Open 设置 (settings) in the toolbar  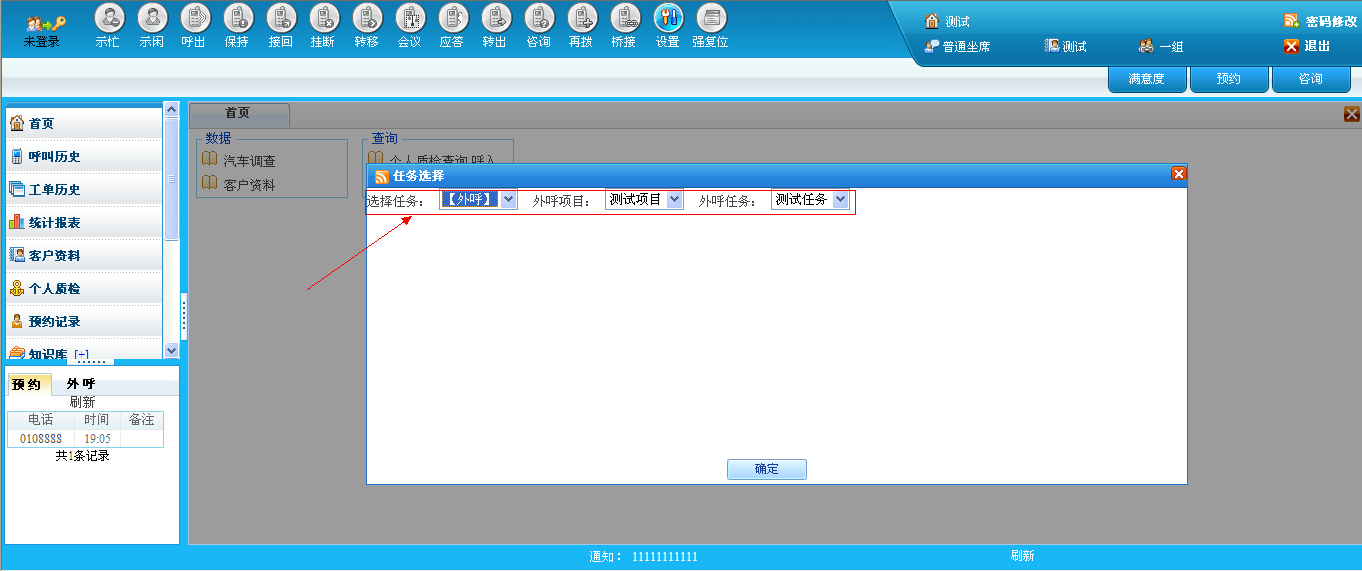tap(667, 18)
